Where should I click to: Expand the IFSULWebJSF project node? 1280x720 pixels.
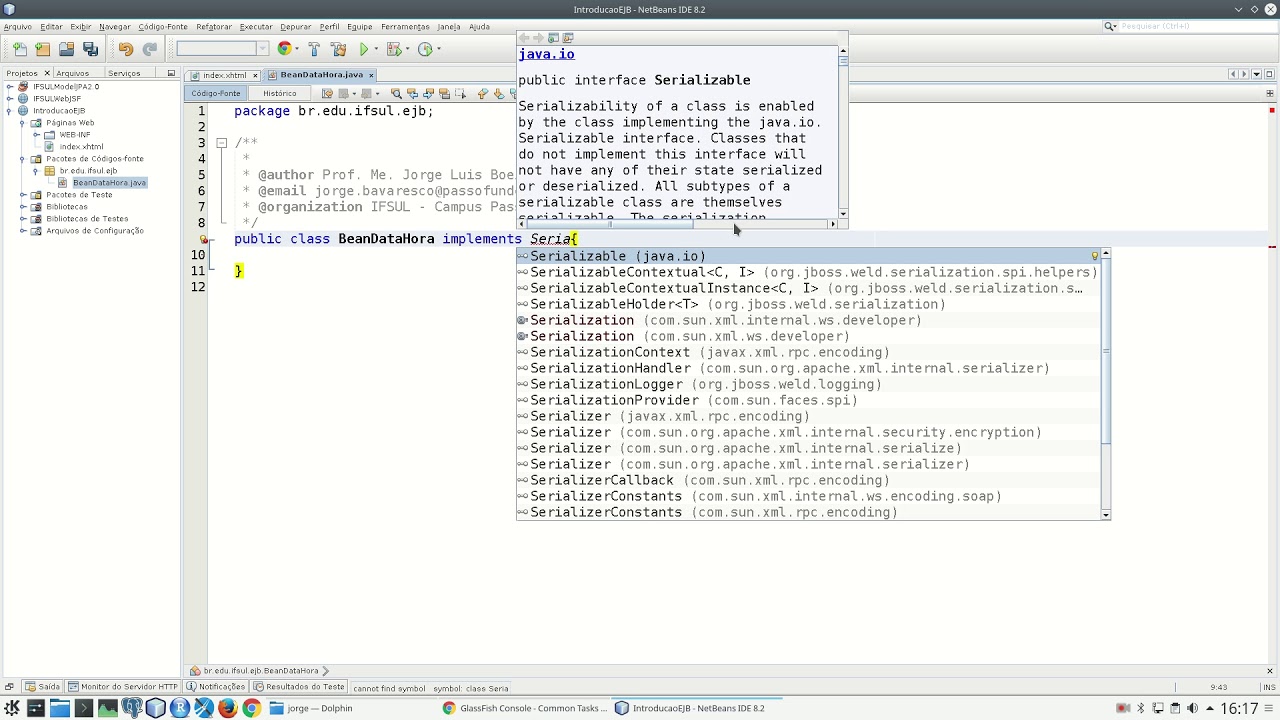click(x=10, y=99)
